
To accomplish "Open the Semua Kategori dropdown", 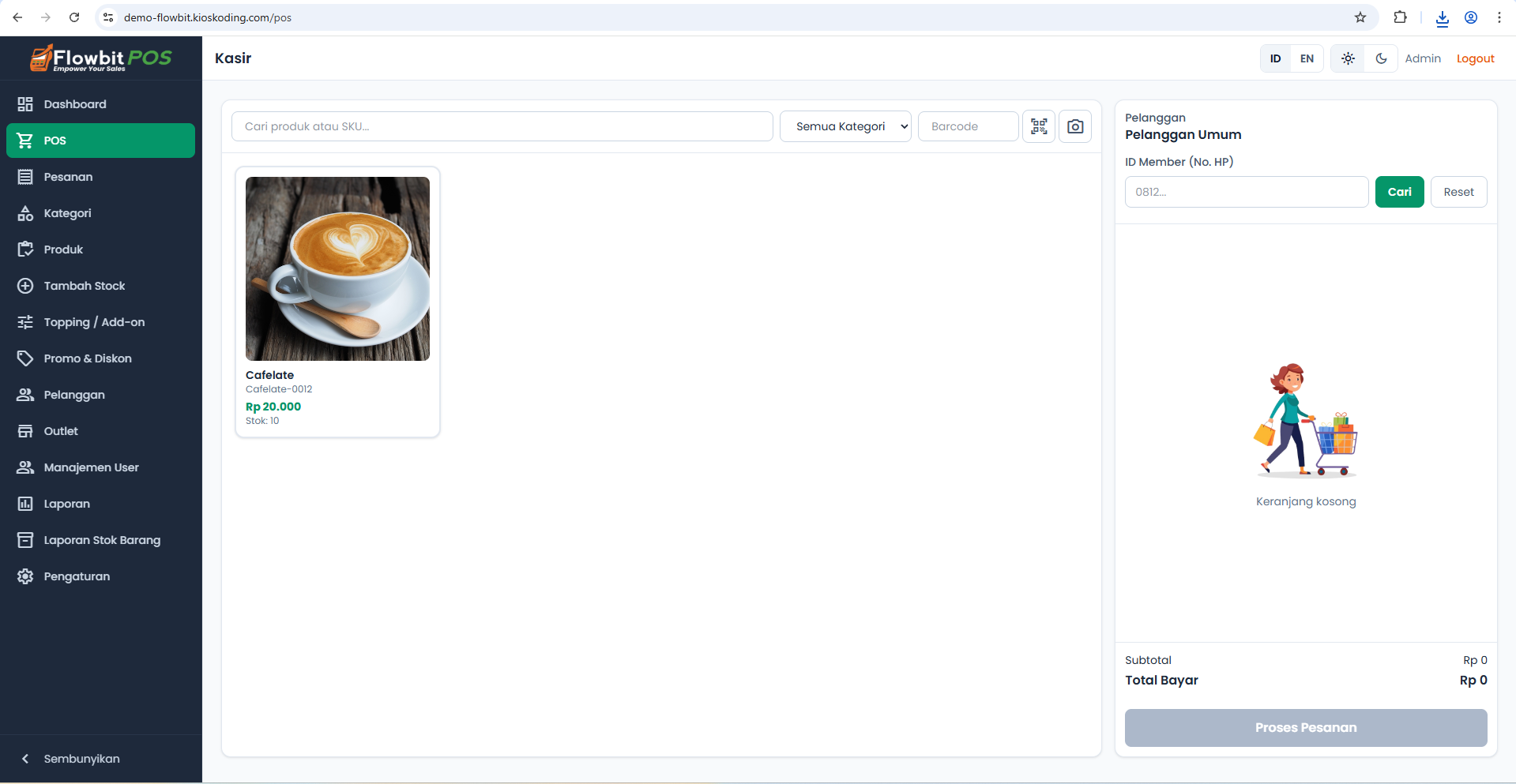I will pos(845,126).
